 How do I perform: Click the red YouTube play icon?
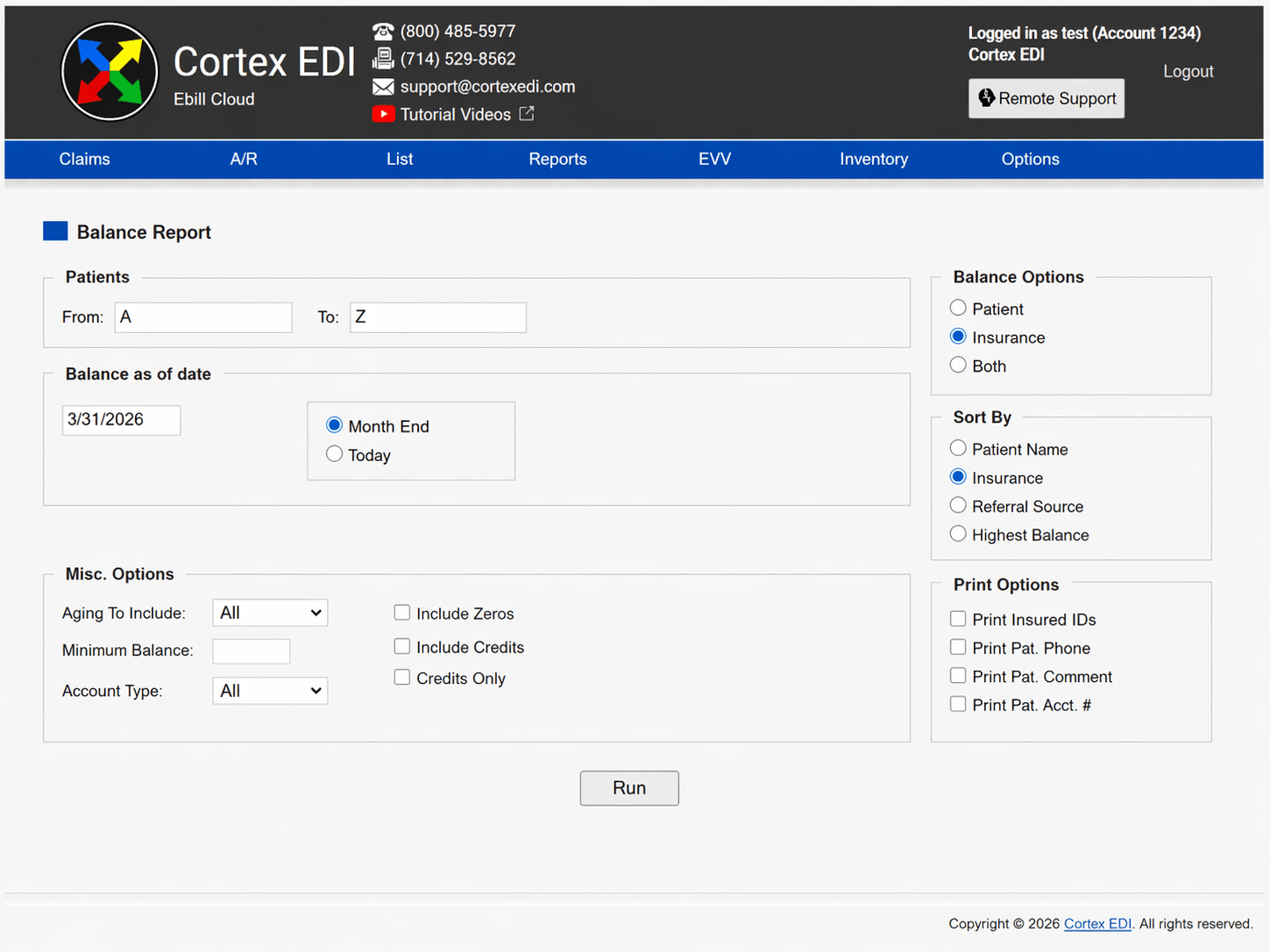[x=383, y=114]
